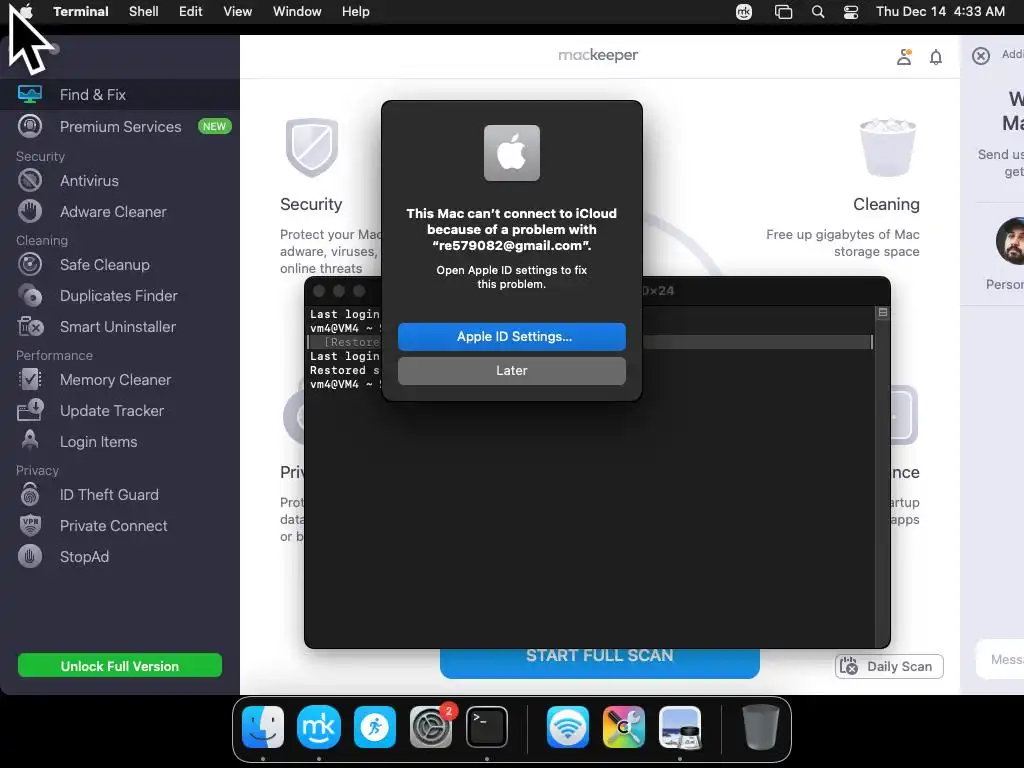Click the ID Theft Guard fingerprint icon
Viewport: 1024px width, 768px height.
(30, 494)
